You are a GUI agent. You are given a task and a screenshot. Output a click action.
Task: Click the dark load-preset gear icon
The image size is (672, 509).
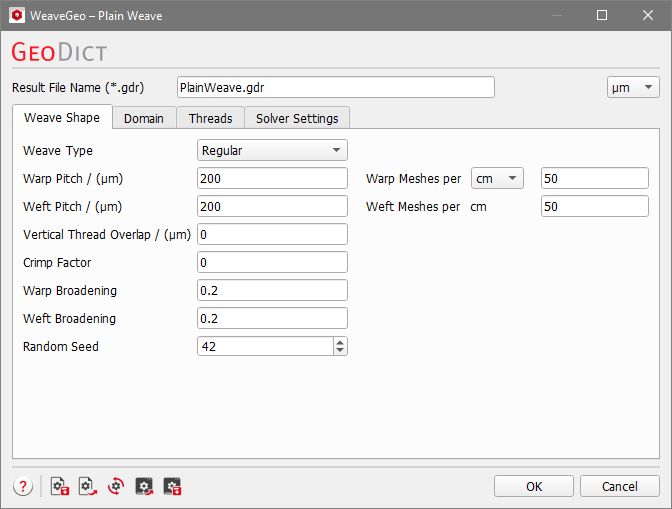point(144,486)
